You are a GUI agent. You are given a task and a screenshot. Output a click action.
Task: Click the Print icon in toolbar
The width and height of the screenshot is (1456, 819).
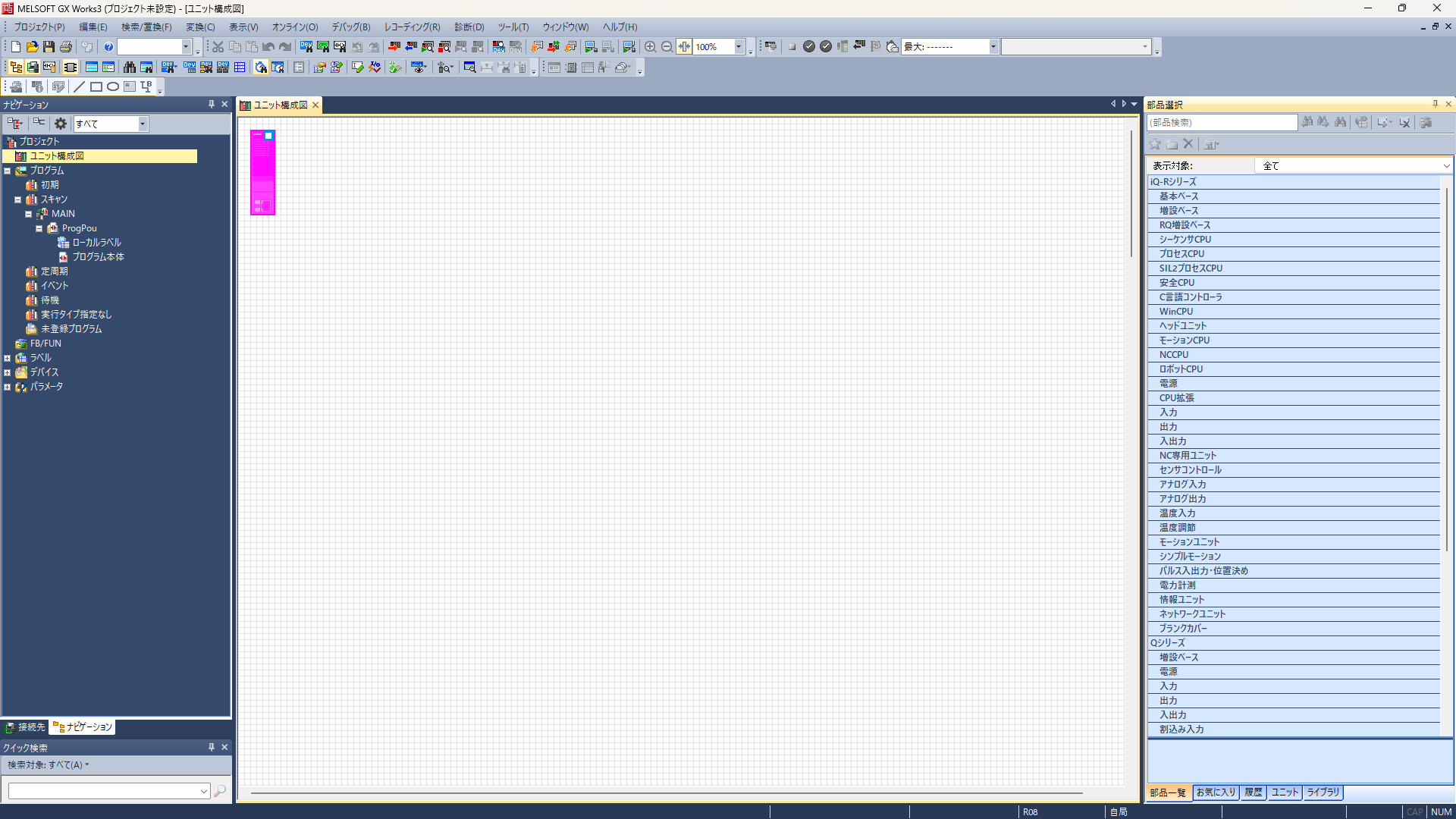pos(66,47)
